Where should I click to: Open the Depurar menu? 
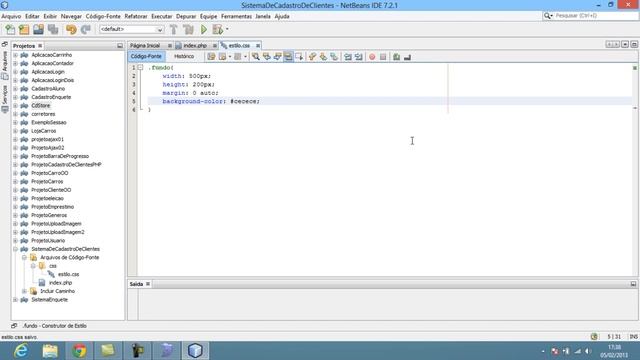click(186, 16)
